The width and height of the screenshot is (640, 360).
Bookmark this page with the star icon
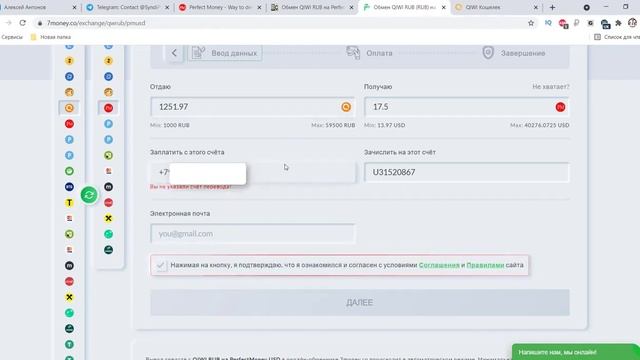[x=531, y=23]
